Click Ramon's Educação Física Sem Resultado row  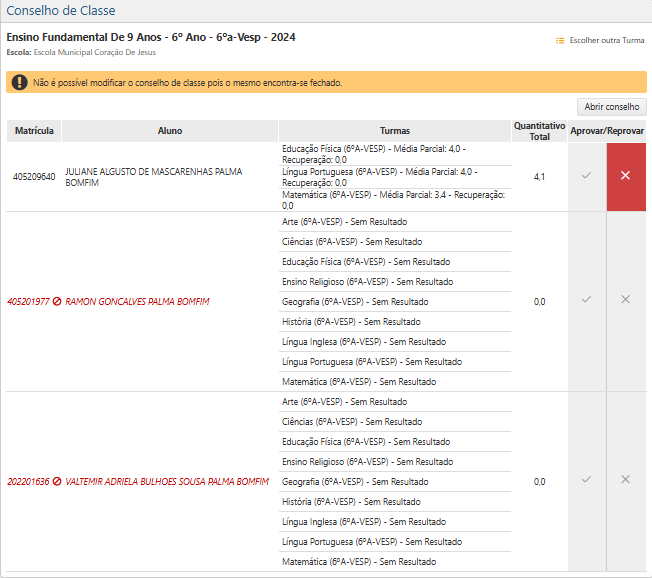tap(395, 262)
